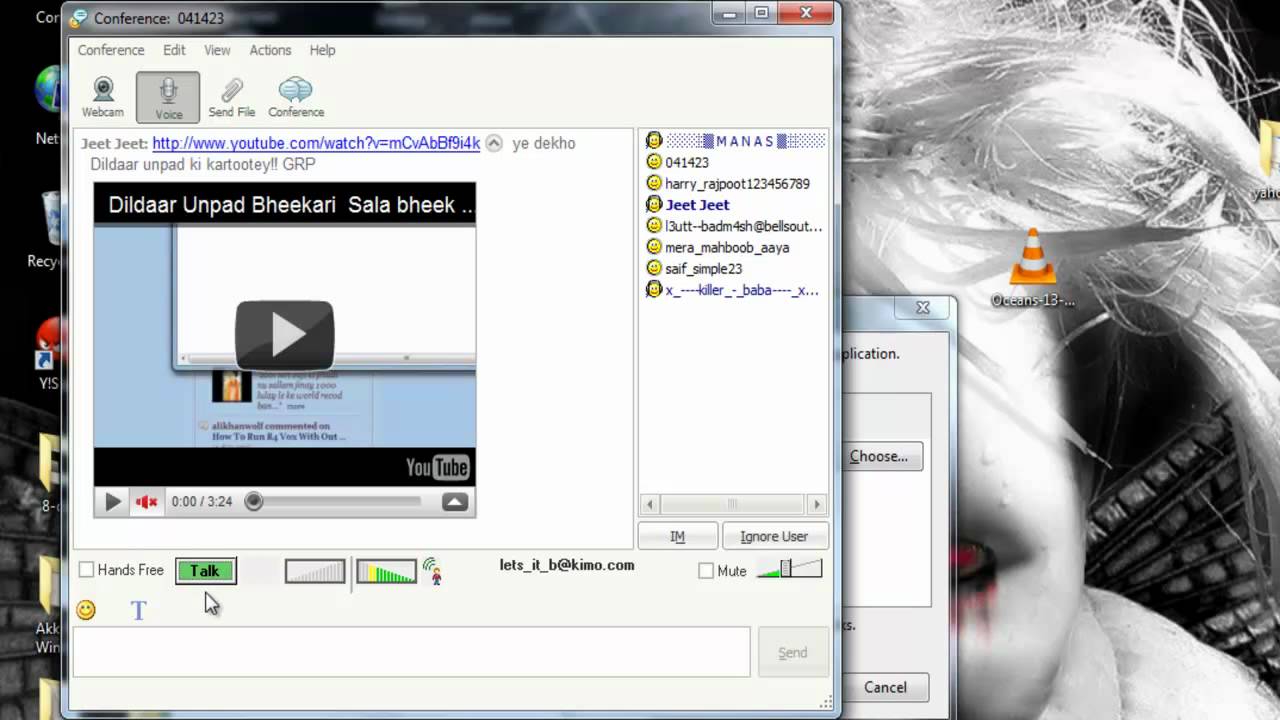The image size is (1280, 720).
Task: Open the YouTube link in chat
Action: click(316, 143)
